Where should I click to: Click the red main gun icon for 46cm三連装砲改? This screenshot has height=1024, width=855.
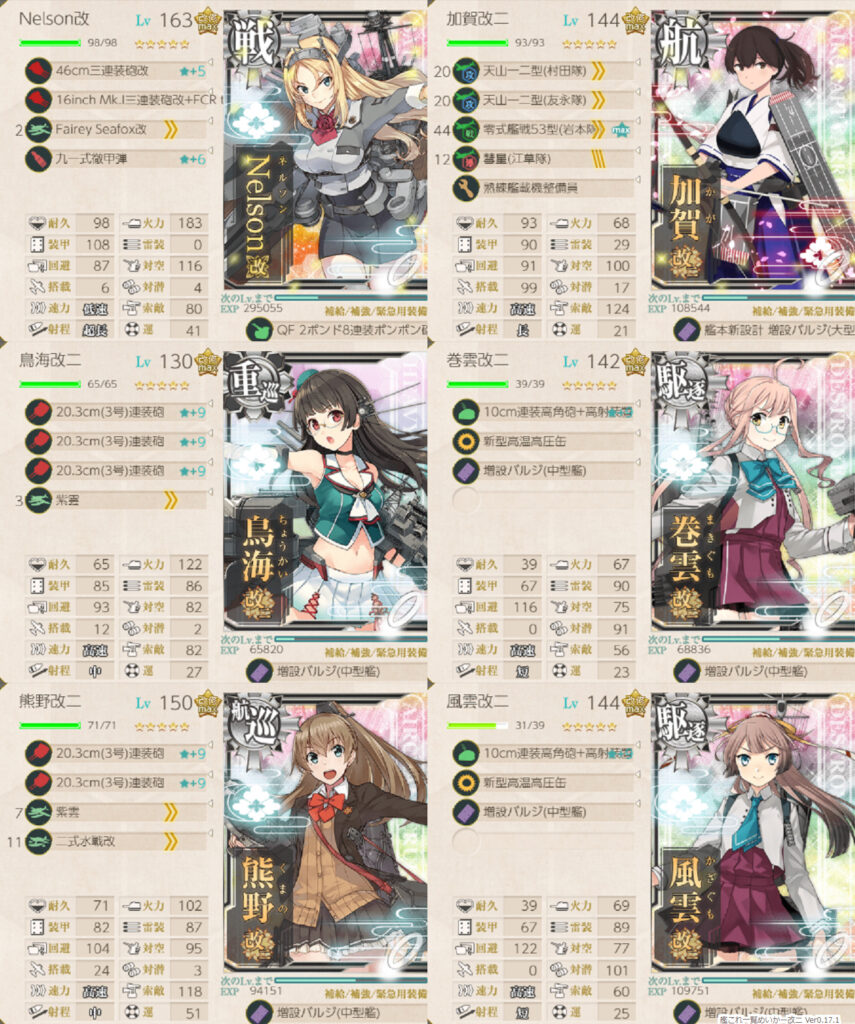[39, 71]
